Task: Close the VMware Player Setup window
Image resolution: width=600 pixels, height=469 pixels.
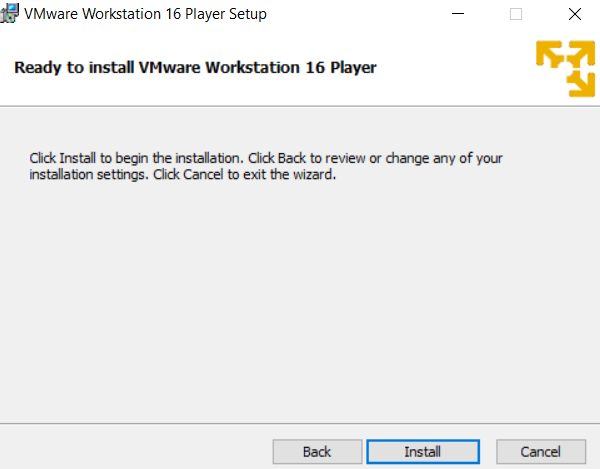Action: [575, 14]
